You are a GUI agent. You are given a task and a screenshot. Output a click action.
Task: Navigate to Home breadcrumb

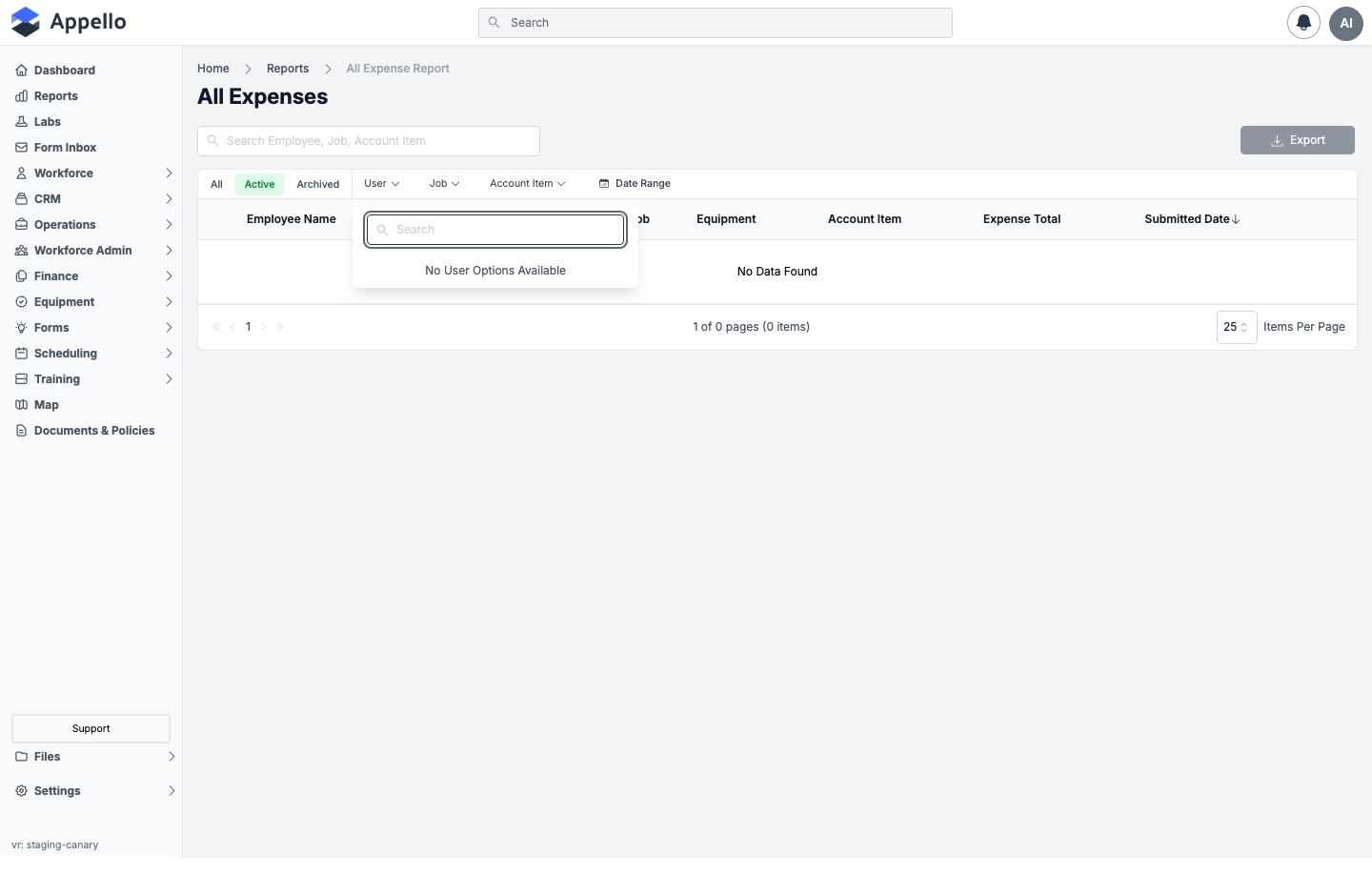(213, 69)
